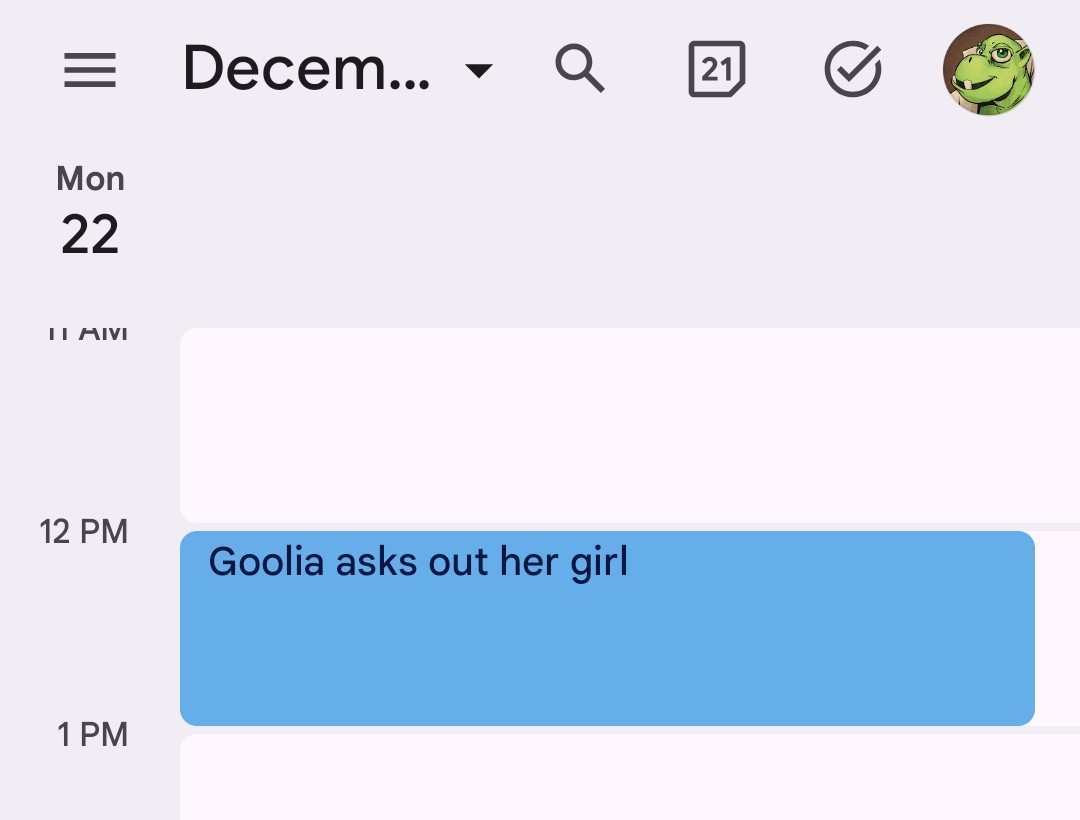Click the partially hidden 11 AM label
This screenshot has width=1080, height=820.
pyautogui.click(x=88, y=333)
